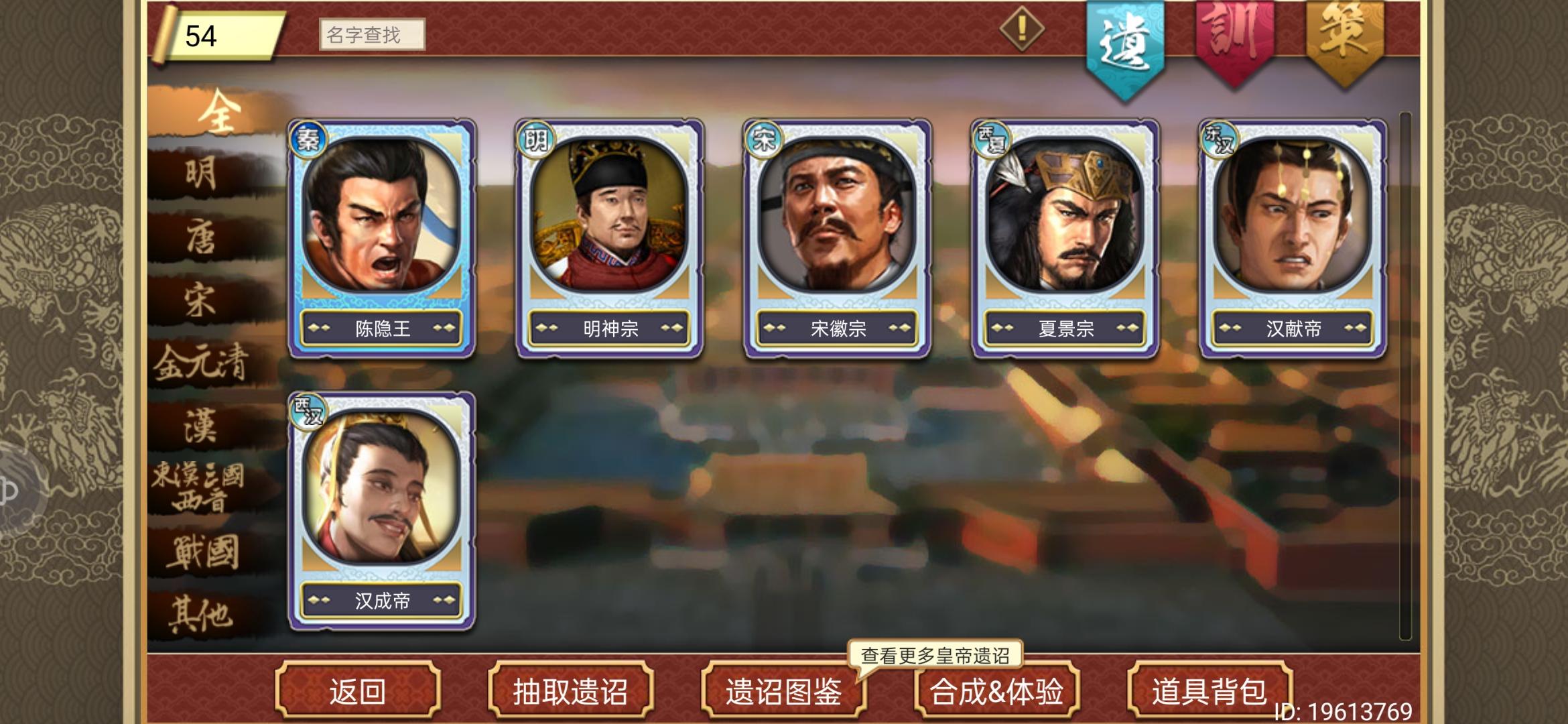Switch to the 戰國 filter tab
1568x724 pixels.
point(201,552)
